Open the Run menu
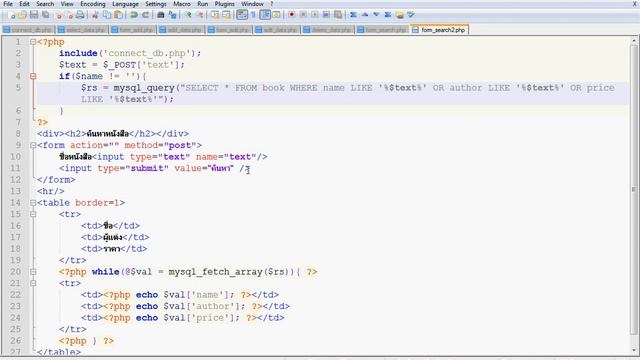The height and width of the screenshot is (360, 640). click(202, 4)
